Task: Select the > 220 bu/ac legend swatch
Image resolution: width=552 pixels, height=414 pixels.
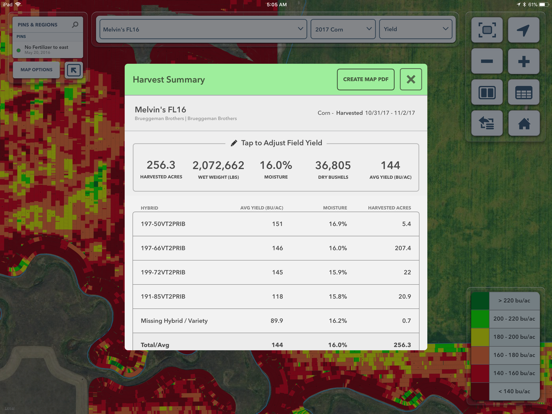Action: click(x=480, y=301)
